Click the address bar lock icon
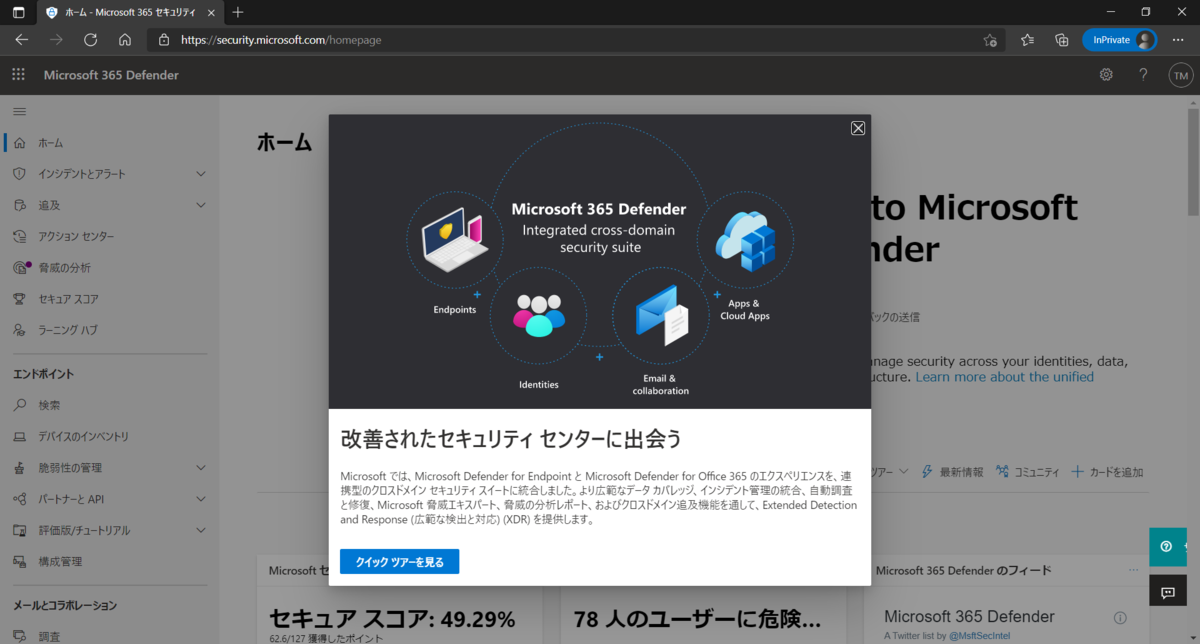 pyautogui.click(x=165, y=40)
